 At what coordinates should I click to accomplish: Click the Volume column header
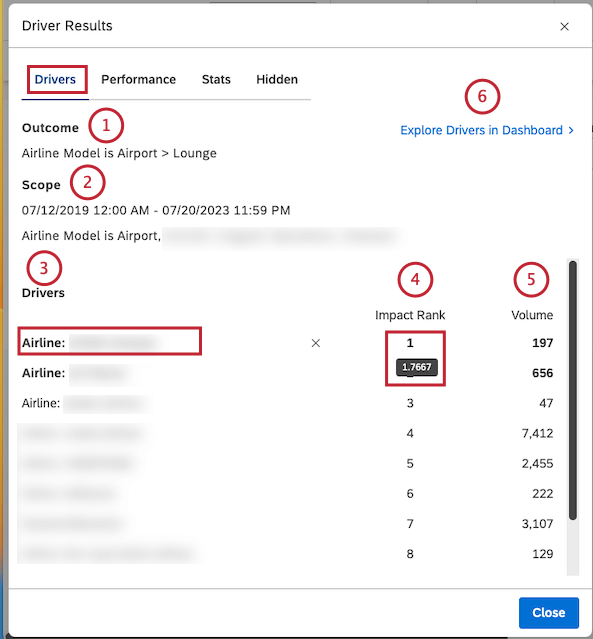pos(532,315)
